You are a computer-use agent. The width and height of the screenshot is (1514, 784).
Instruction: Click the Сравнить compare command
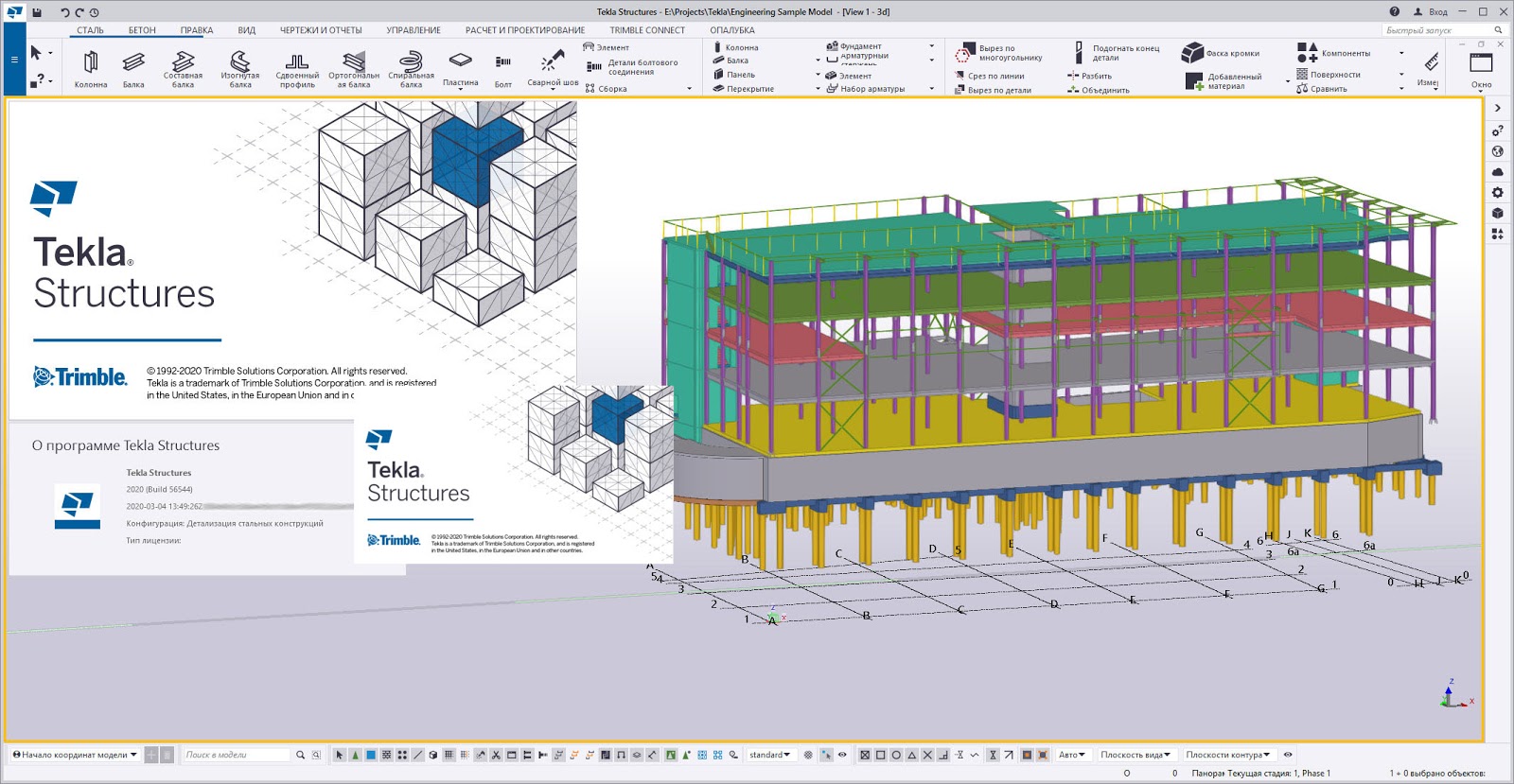coord(1322,89)
